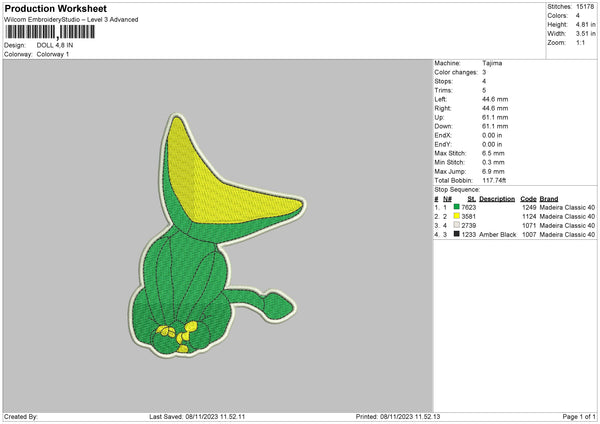Select the Zoom value 1:1
Image resolution: width=600 pixels, height=424 pixels.
[x=580, y=42]
